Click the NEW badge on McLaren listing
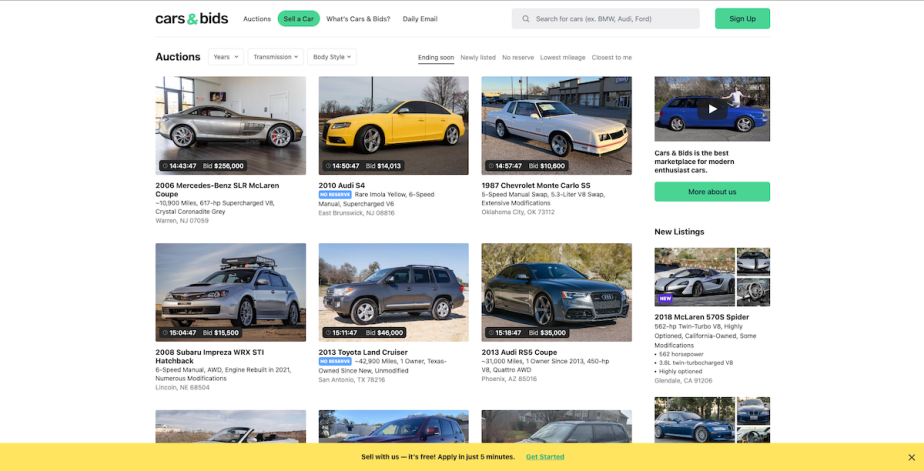Image resolution: width=924 pixels, height=471 pixels. pyautogui.click(x=665, y=298)
